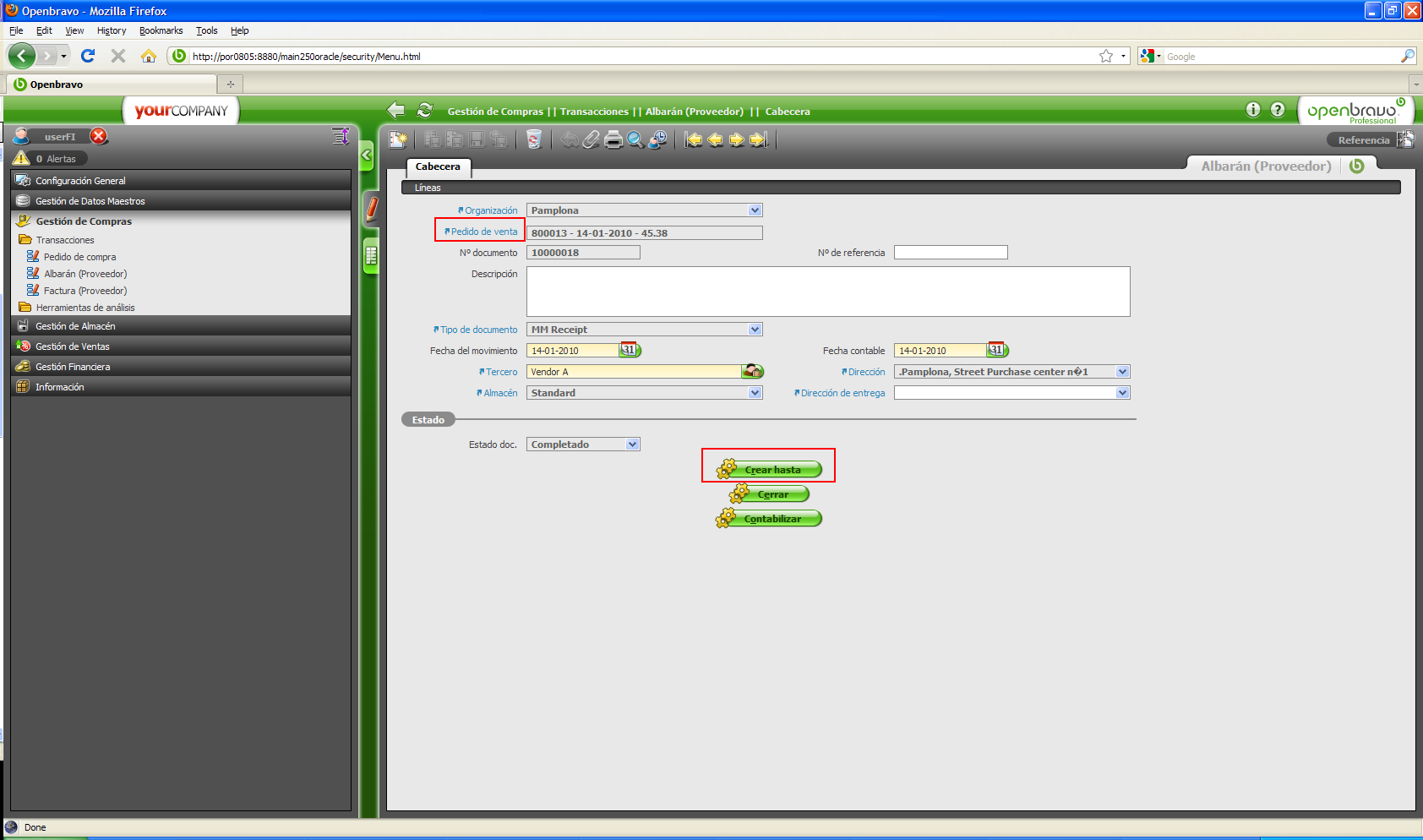The height and width of the screenshot is (840, 1423).
Task: Click the Contabilizar button
Action: click(769, 519)
